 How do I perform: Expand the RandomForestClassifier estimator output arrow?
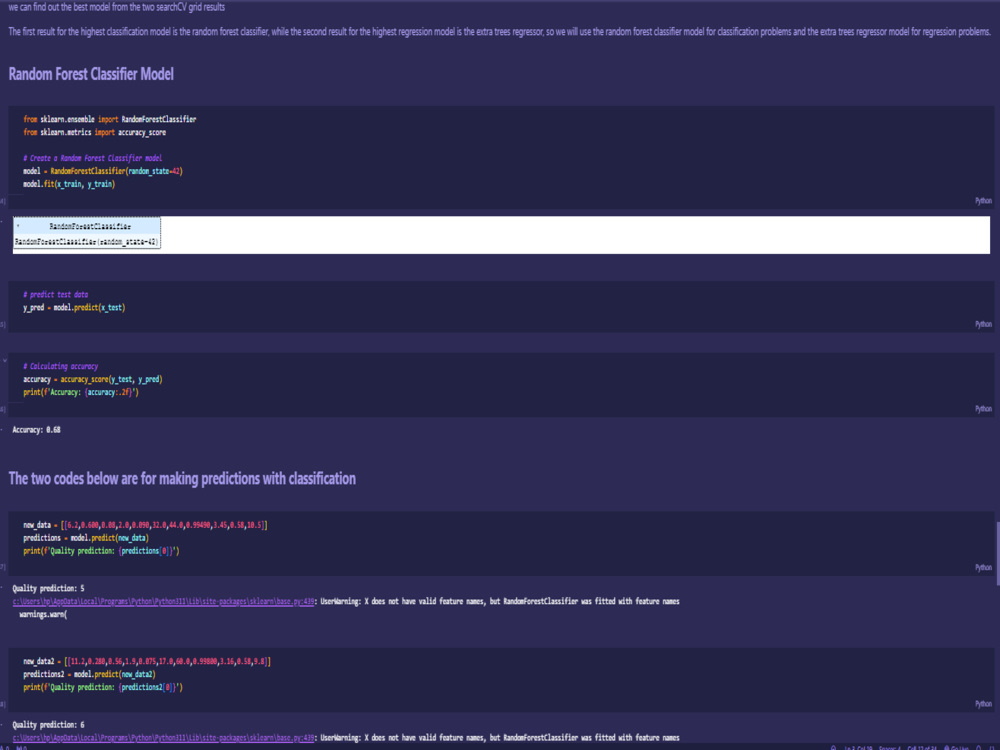(18, 226)
